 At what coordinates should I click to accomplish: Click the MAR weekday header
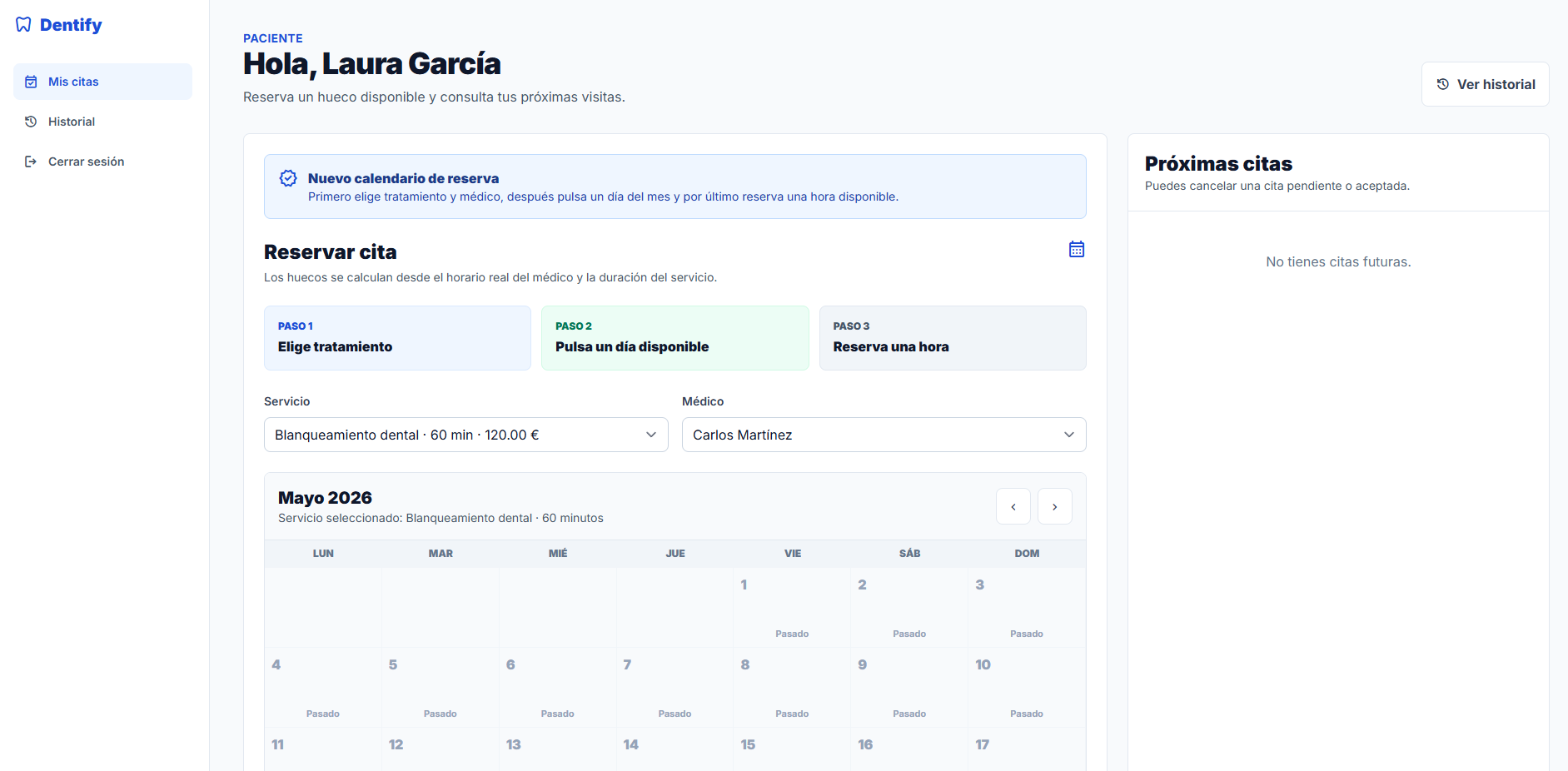click(441, 554)
